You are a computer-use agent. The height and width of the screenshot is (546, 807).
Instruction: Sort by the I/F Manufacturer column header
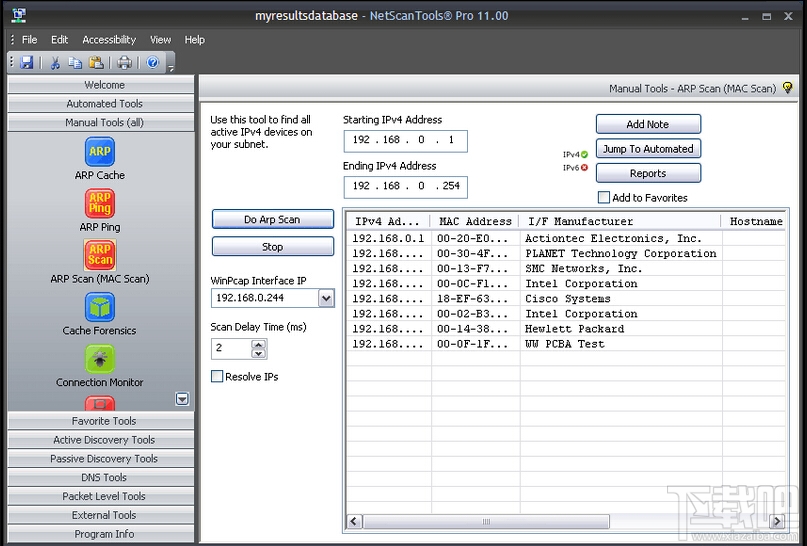click(620, 221)
